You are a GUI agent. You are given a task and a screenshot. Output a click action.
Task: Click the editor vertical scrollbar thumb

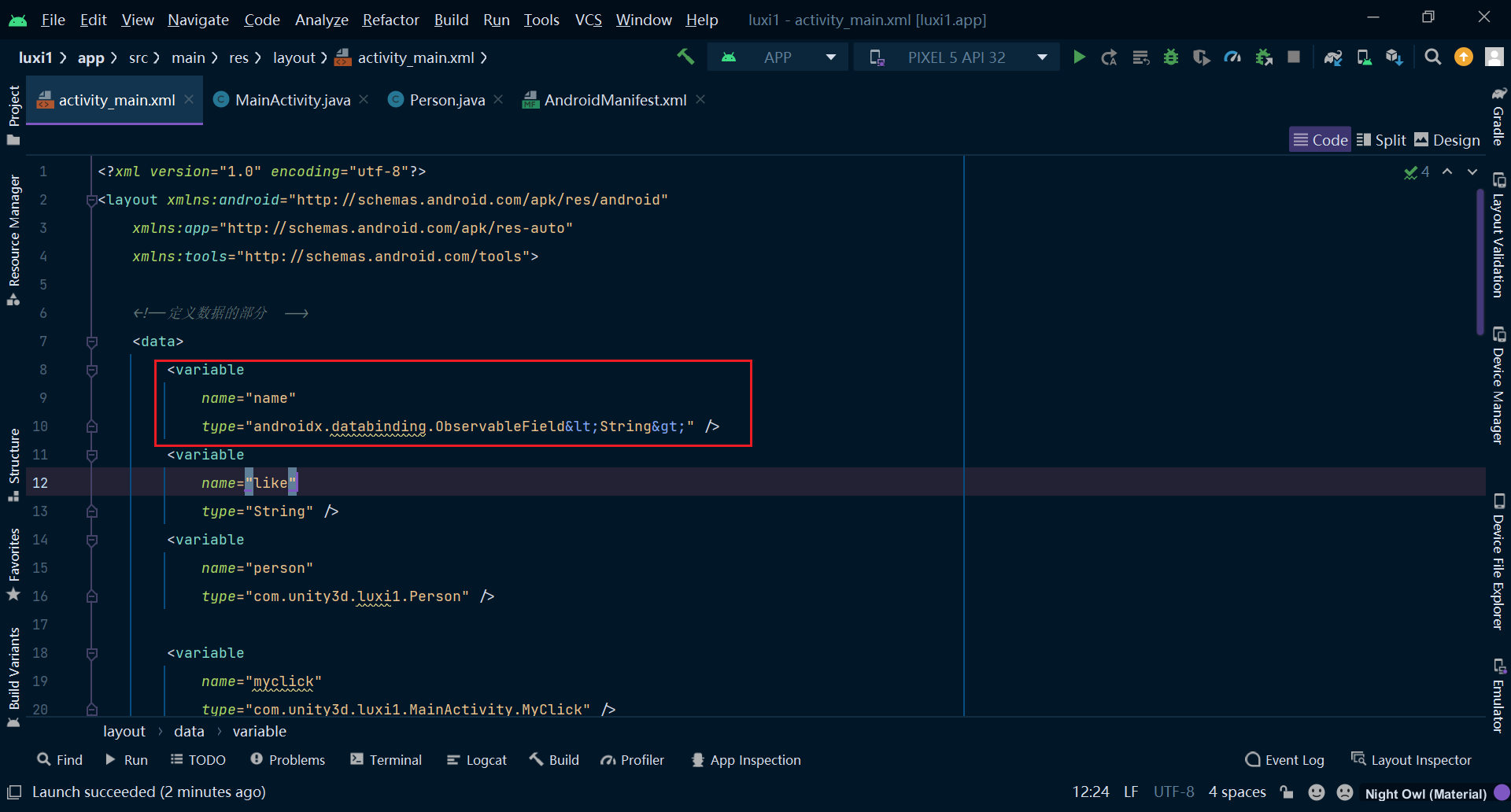click(1480, 262)
